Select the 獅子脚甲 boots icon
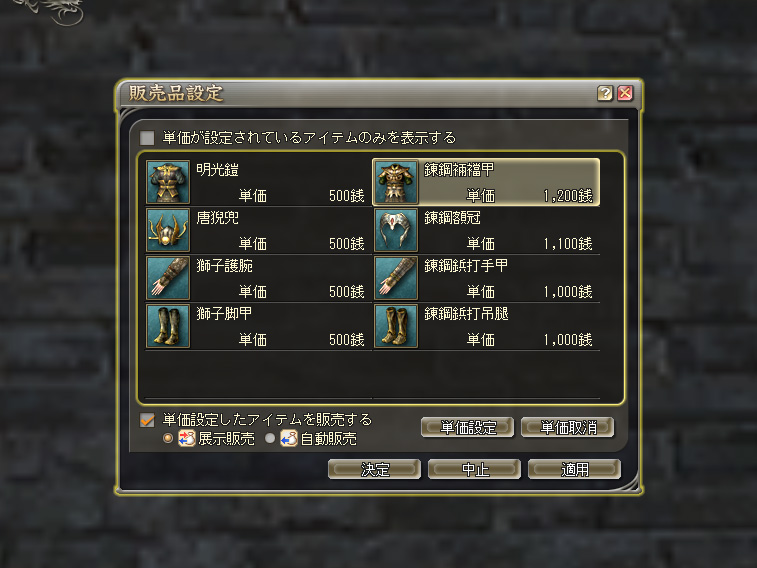Image resolution: width=757 pixels, height=568 pixels. (x=168, y=326)
